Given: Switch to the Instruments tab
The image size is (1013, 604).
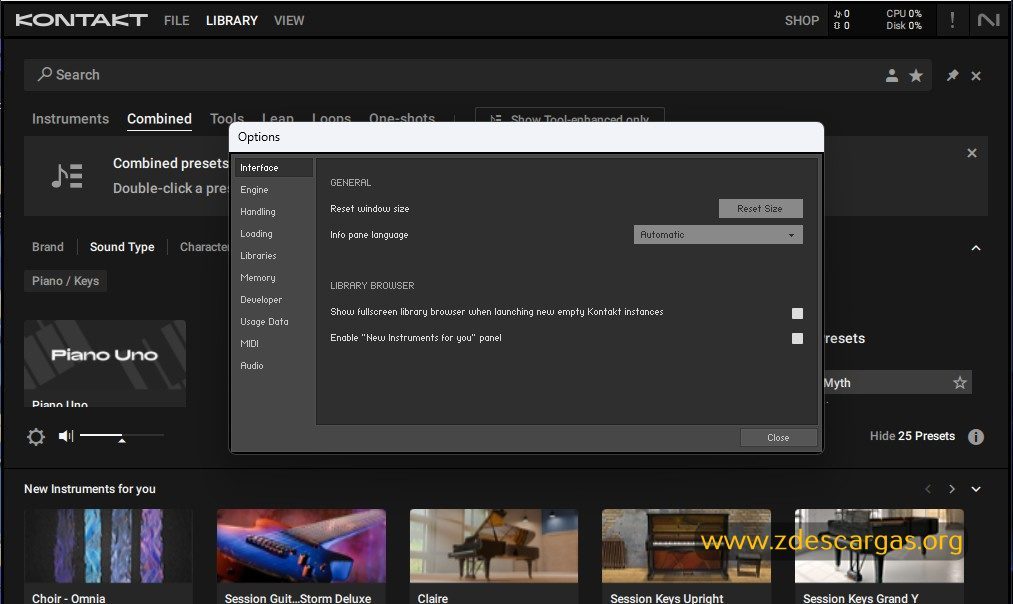Looking at the screenshot, I should coord(70,119).
